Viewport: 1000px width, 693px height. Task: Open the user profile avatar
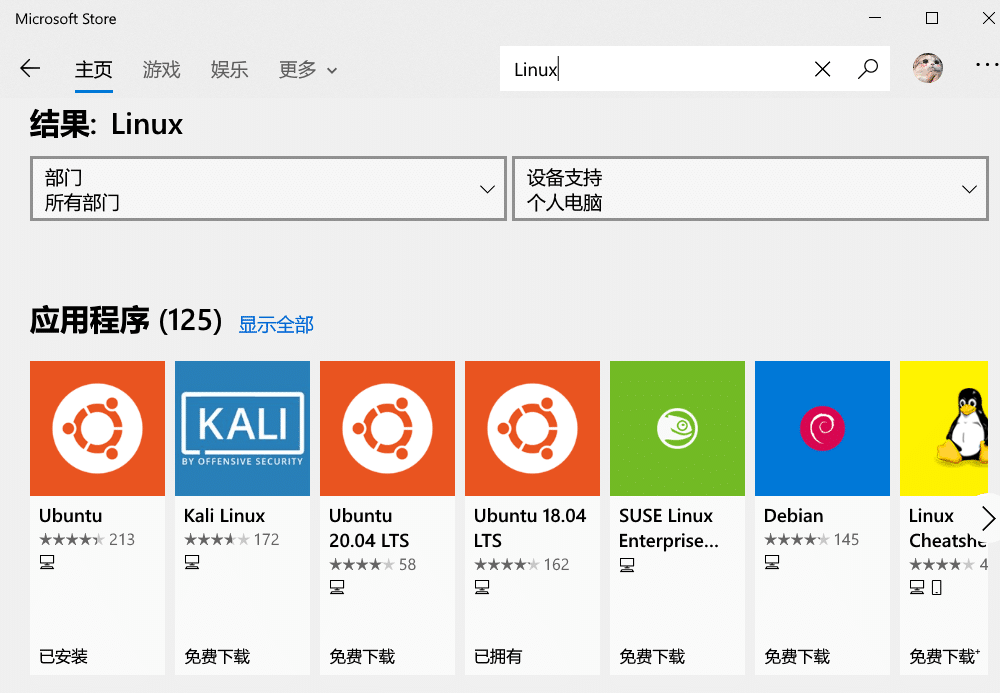coord(927,68)
